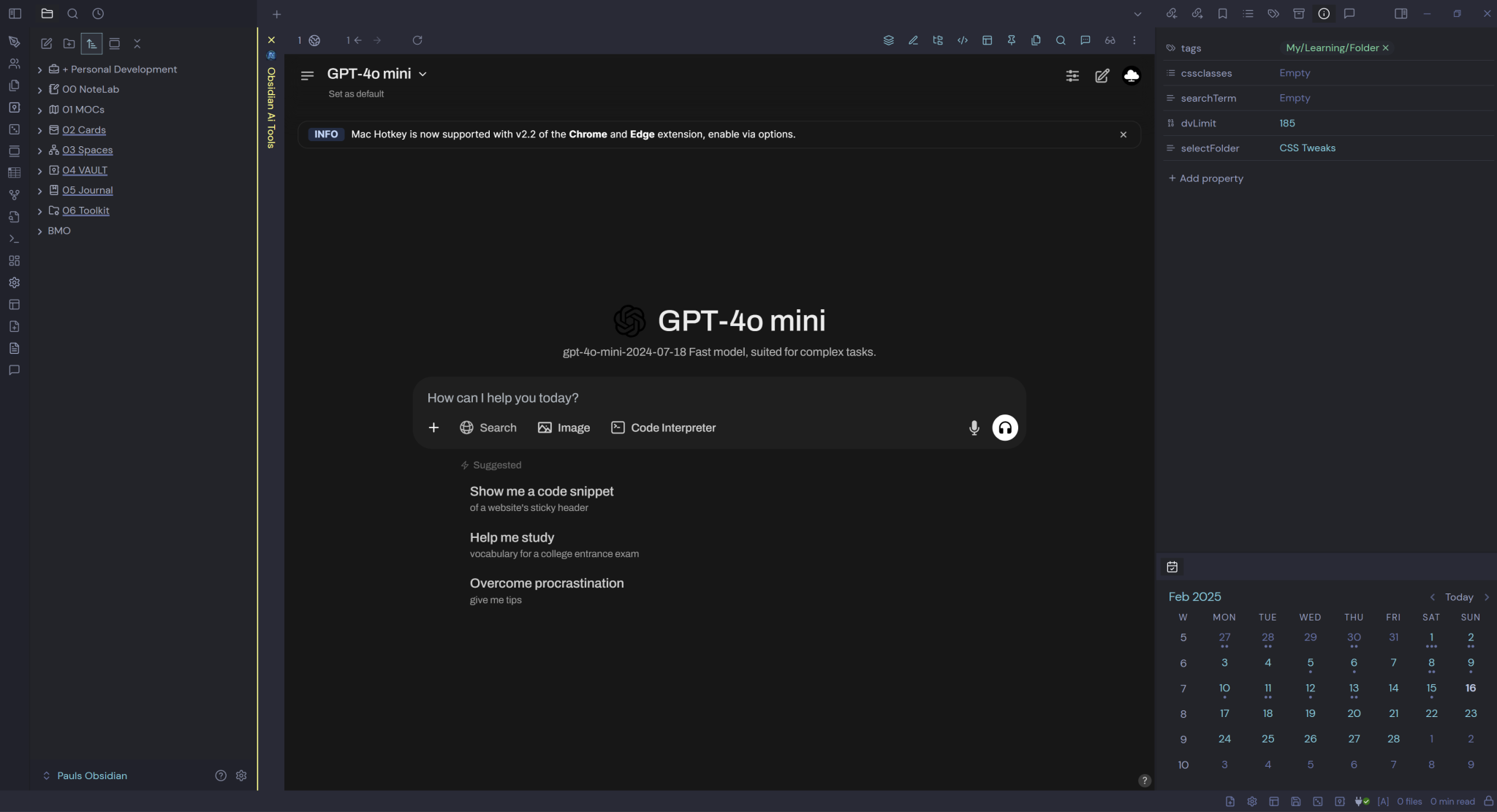Toggle the right sidebar panel
1497x812 pixels.
[1401, 13]
